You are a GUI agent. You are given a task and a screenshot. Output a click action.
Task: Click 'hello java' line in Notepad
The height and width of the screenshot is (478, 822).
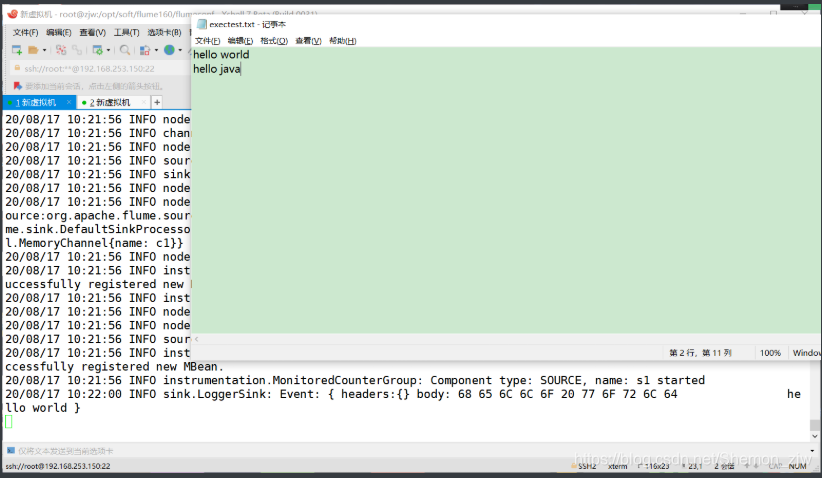pyautogui.click(x=217, y=69)
